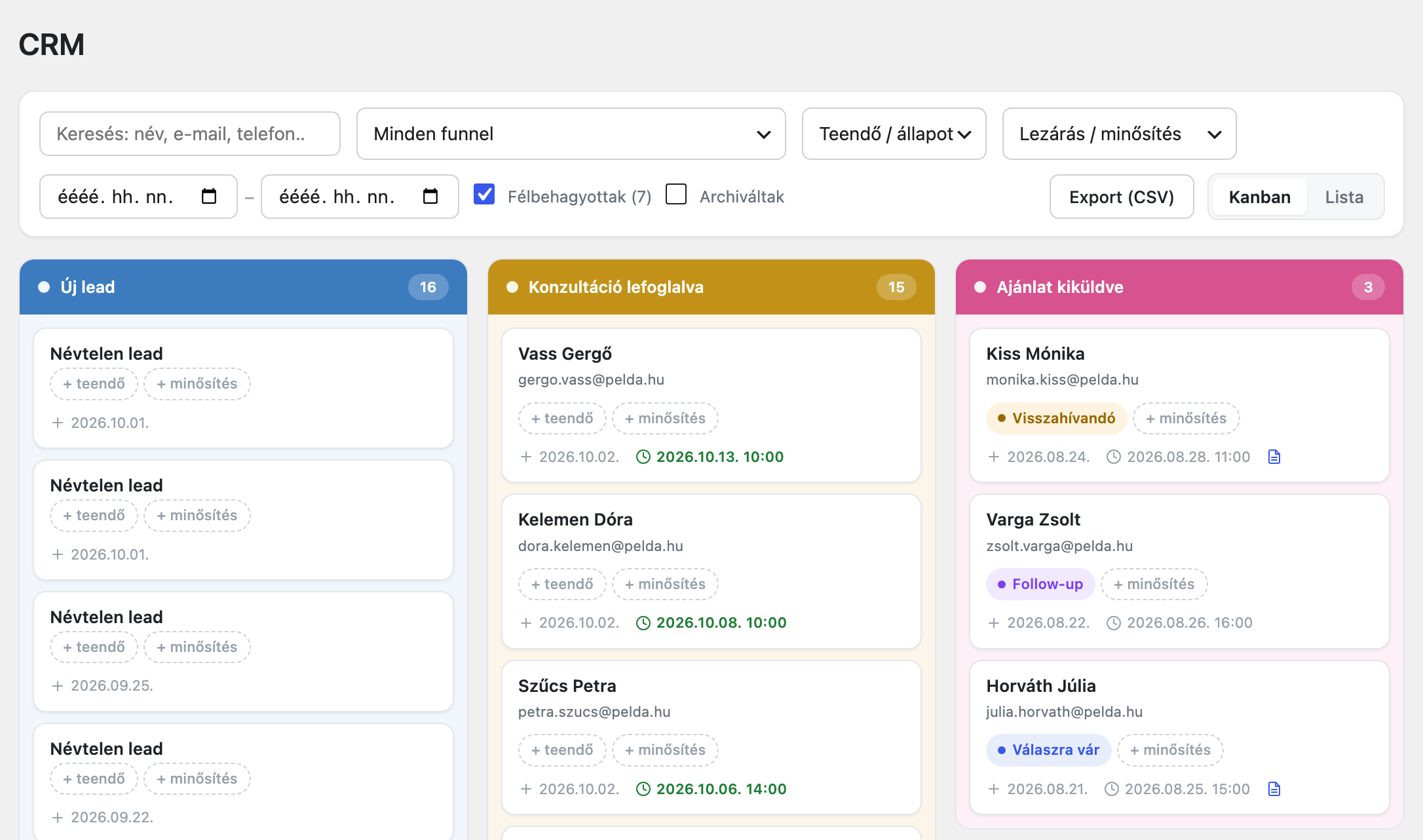Click count badge 15 in Konzultáció column
Image resolution: width=1423 pixels, height=840 pixels.
point(896,287)
